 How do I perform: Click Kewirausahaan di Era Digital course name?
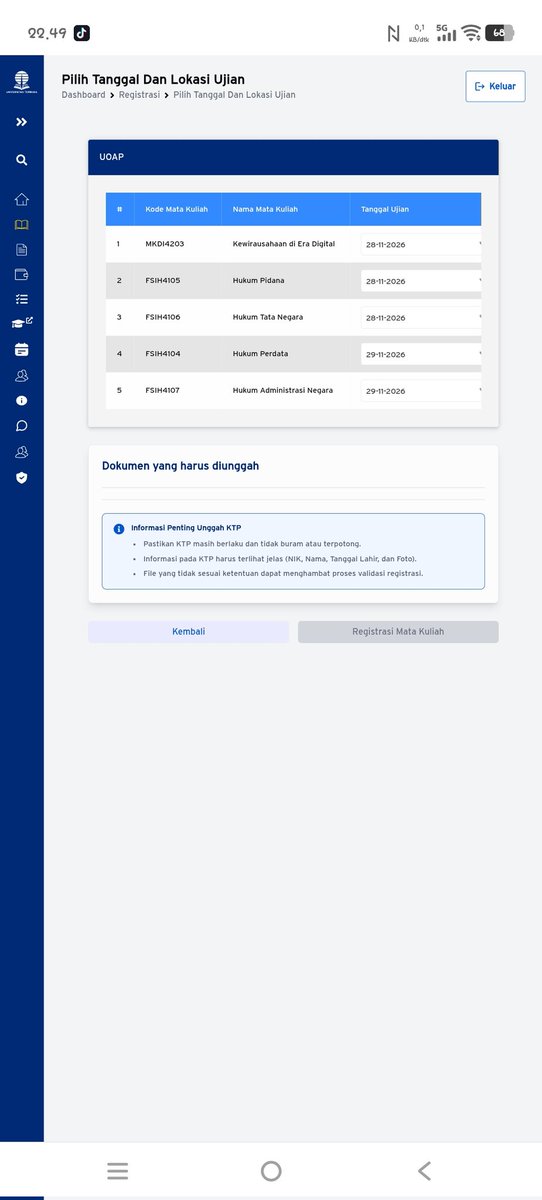point(284,244)
